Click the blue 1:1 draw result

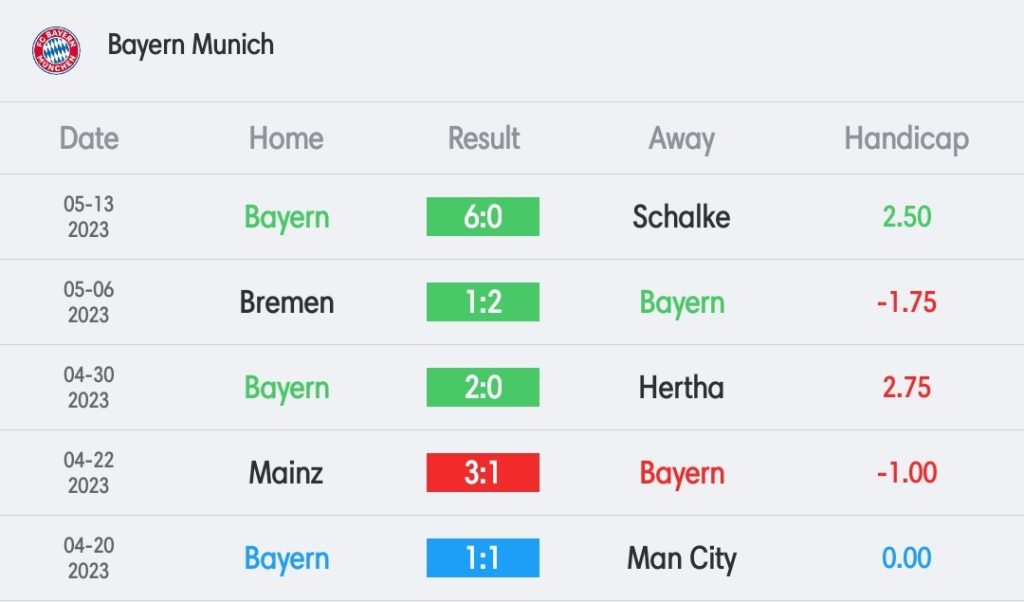click(483, 558)
